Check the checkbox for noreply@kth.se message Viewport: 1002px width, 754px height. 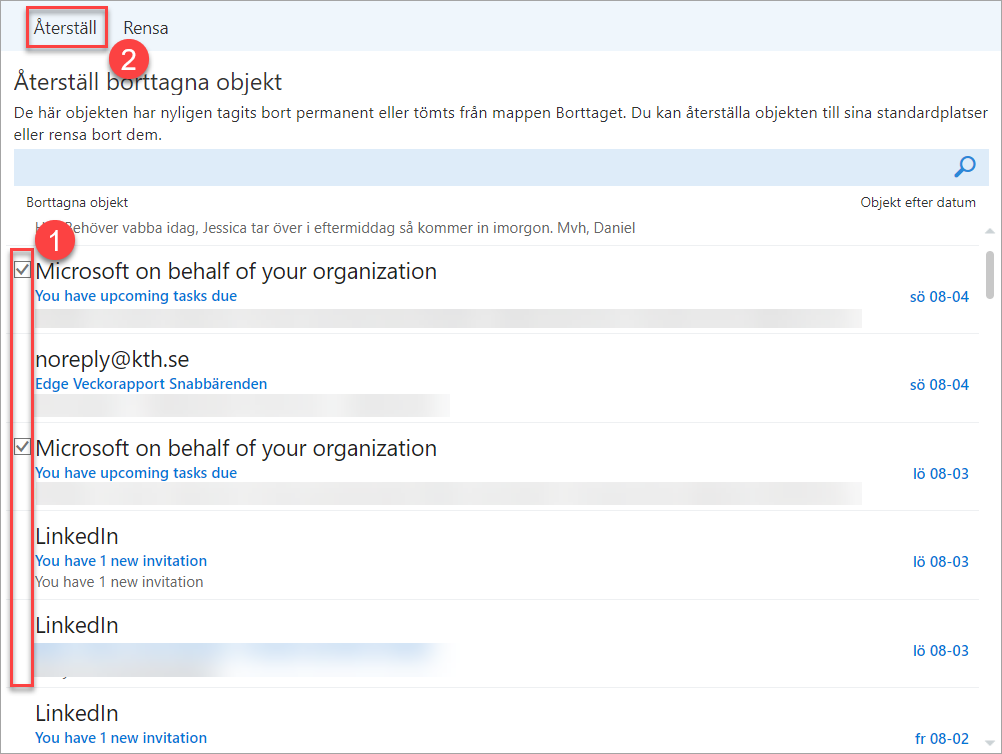21,358
